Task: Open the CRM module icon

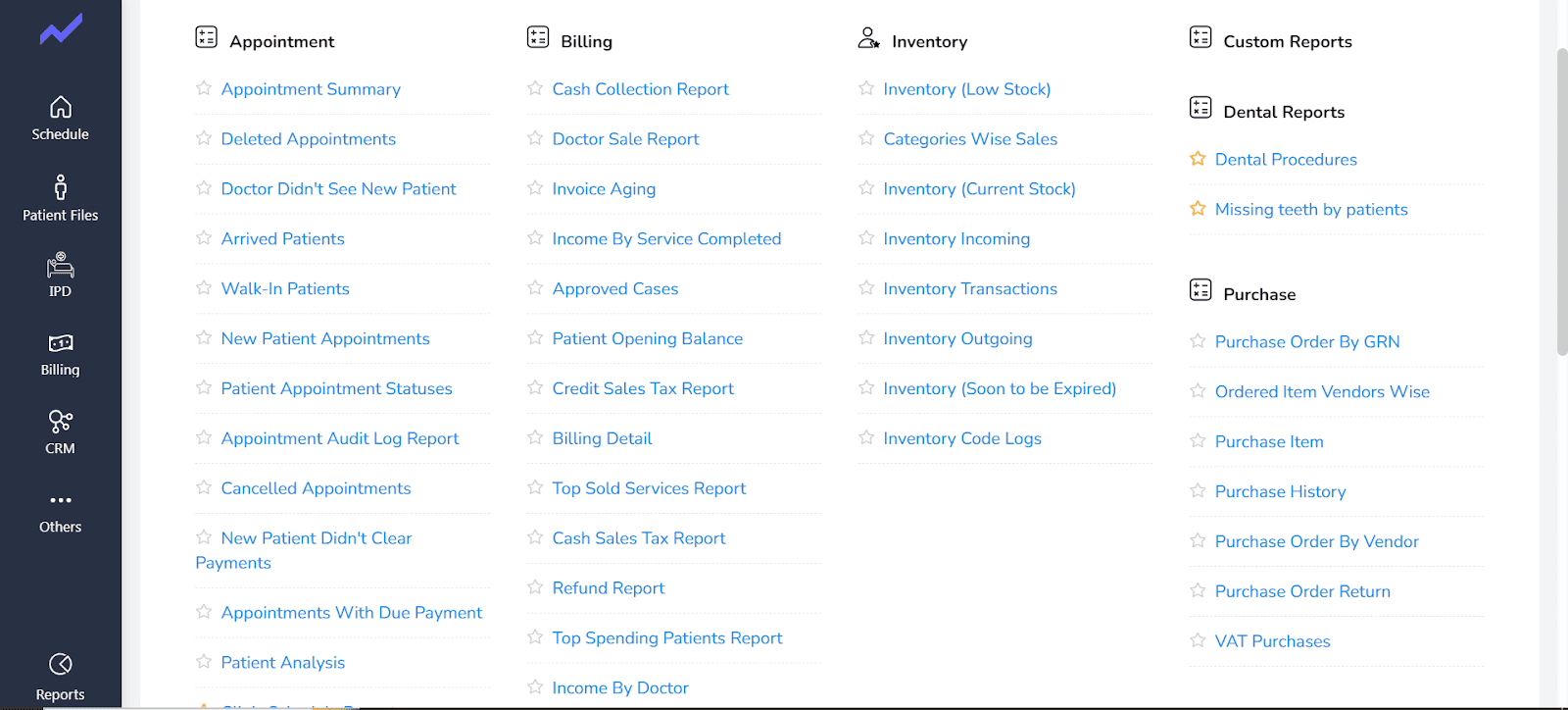Action: pos(60,423)
